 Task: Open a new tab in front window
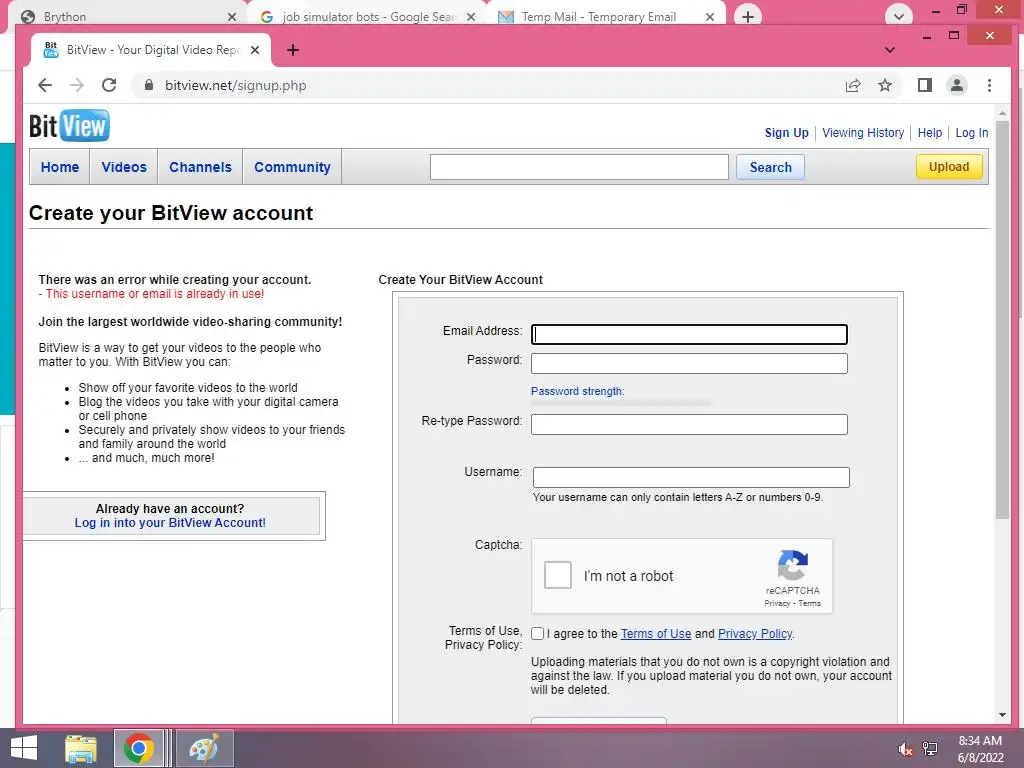[293, 50]
